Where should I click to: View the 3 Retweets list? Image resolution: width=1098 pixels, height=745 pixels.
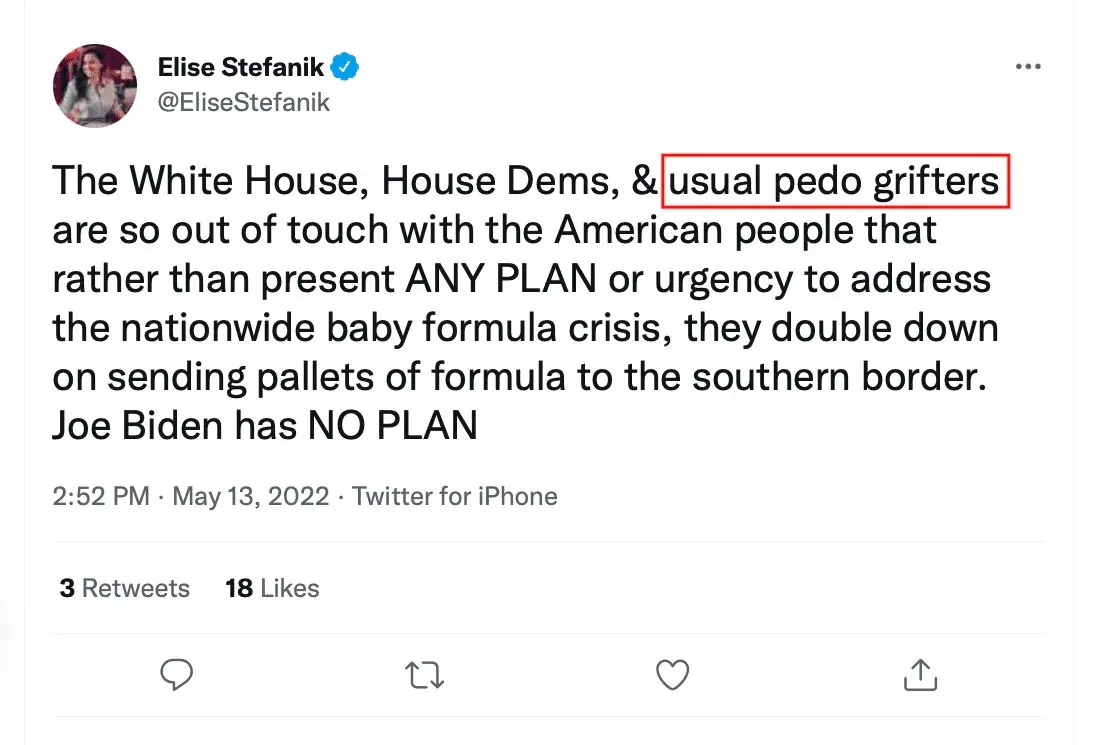pyautogui.click(x=124, y=588)
